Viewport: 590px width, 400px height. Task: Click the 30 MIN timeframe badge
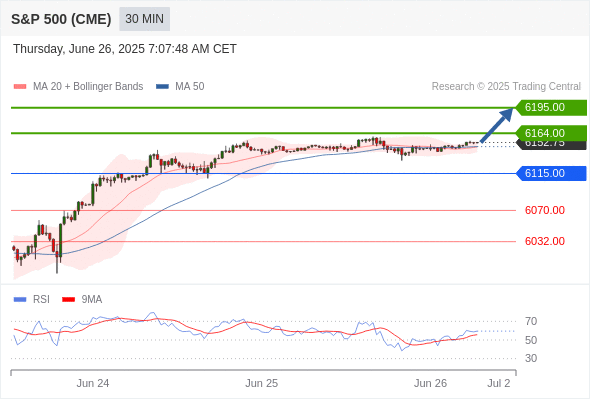point(144,19)
